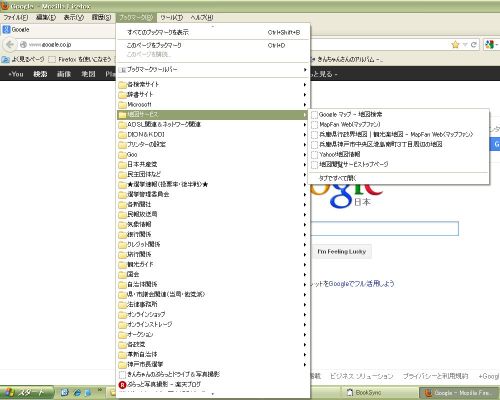Select すべてのブックマークを表示 menu entry
Viewport: 500px width, 400px height.
click(213, 32)
